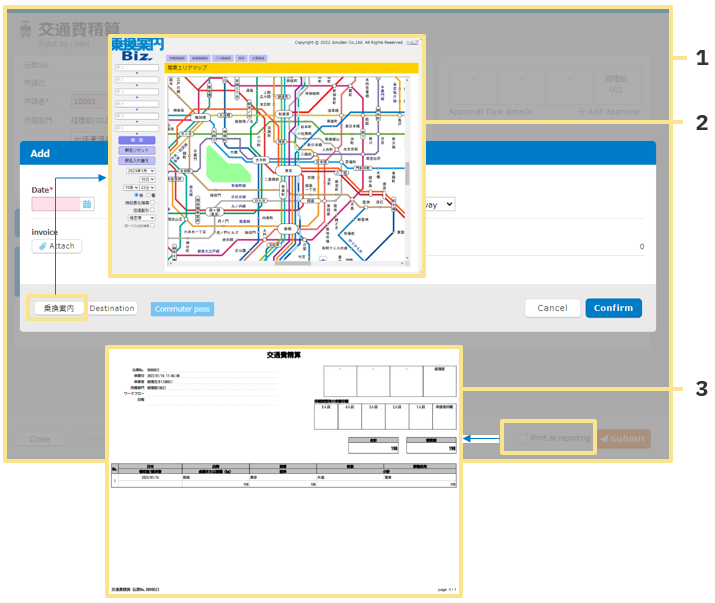
Task: Click the first tab above the area map
Action: pos(175,59)
